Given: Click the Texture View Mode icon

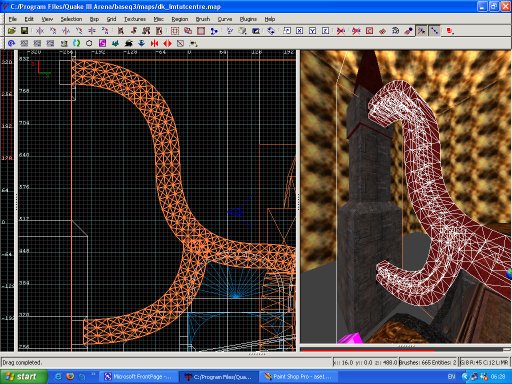Looking at the screenshot, I should [242, 31].
